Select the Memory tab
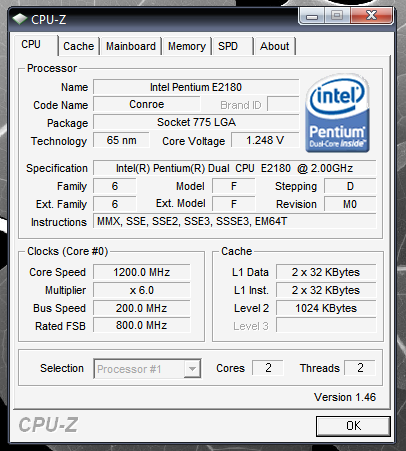The image size is (406, 451). point(187,46)
